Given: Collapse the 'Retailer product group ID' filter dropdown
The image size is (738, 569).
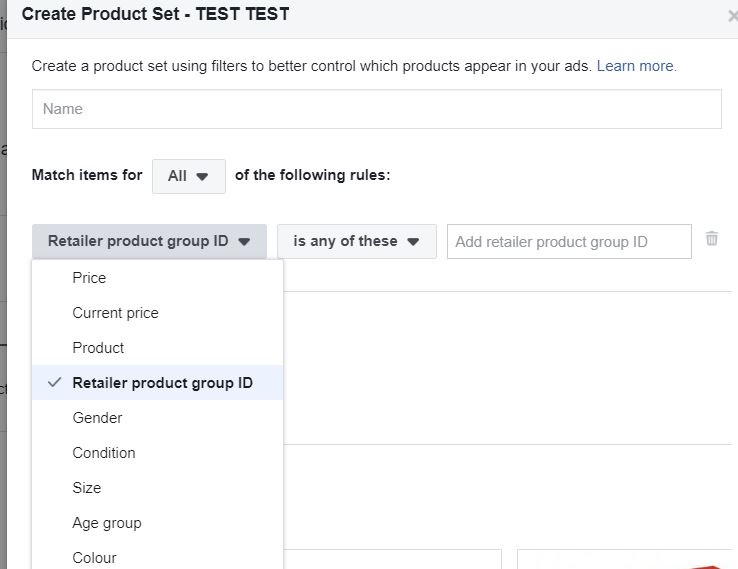Looking at the screenshot, I should coord(149,241).
